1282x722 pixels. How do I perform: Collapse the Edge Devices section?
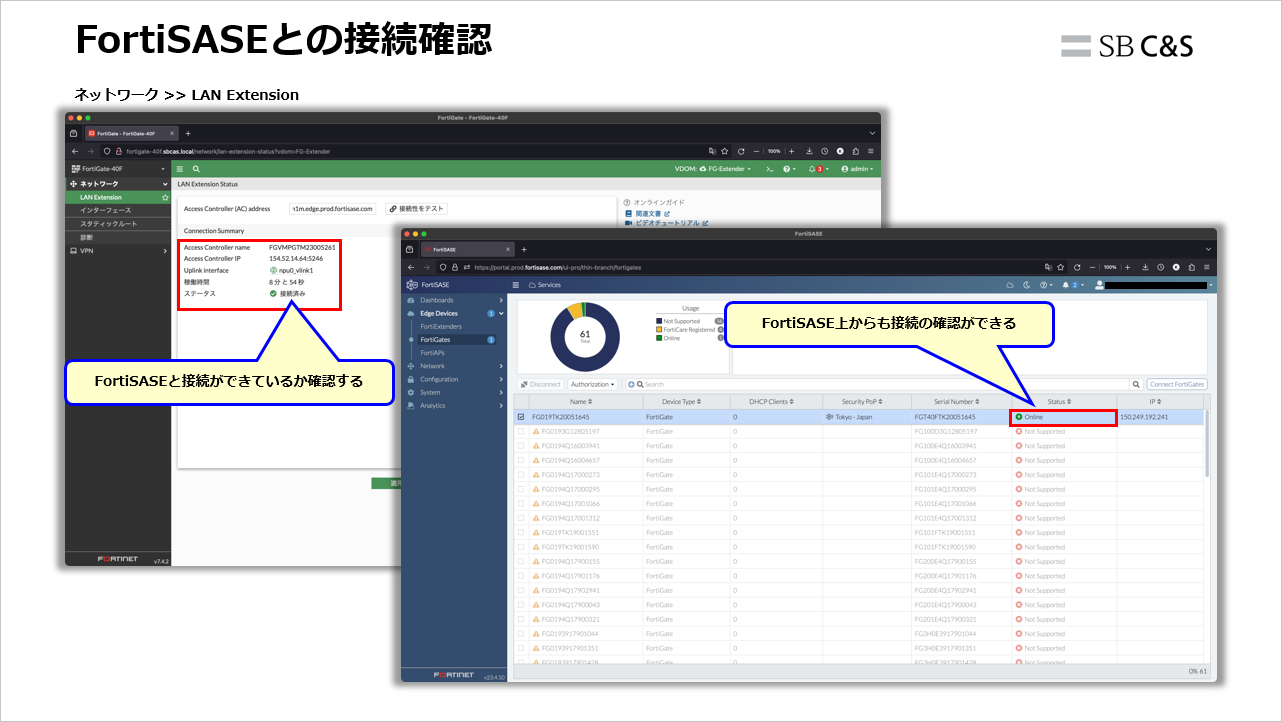pyautogui.click(x=501, y=313)
